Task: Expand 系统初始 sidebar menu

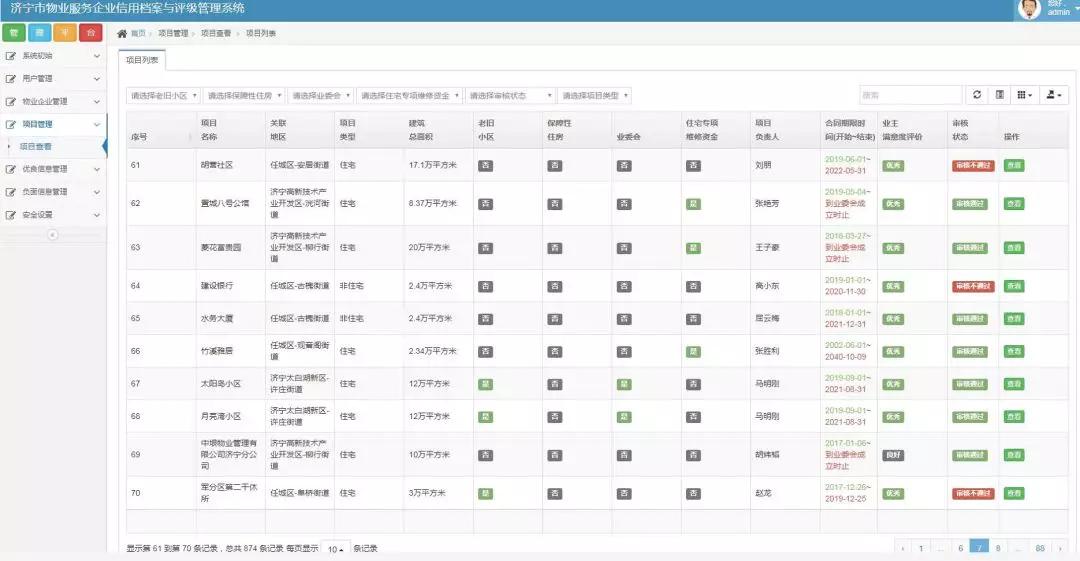Action: pyautogui.click(x=53, y=56)
